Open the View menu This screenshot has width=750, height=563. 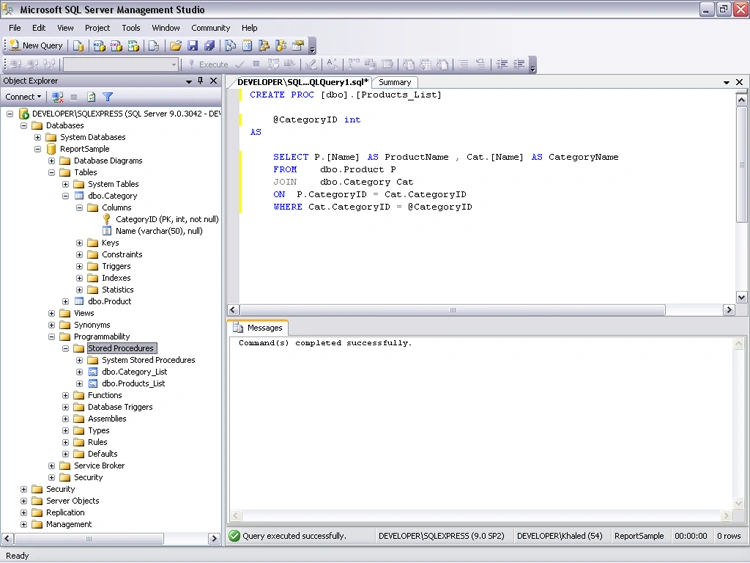pyautogui.click(x=66, y=28)
